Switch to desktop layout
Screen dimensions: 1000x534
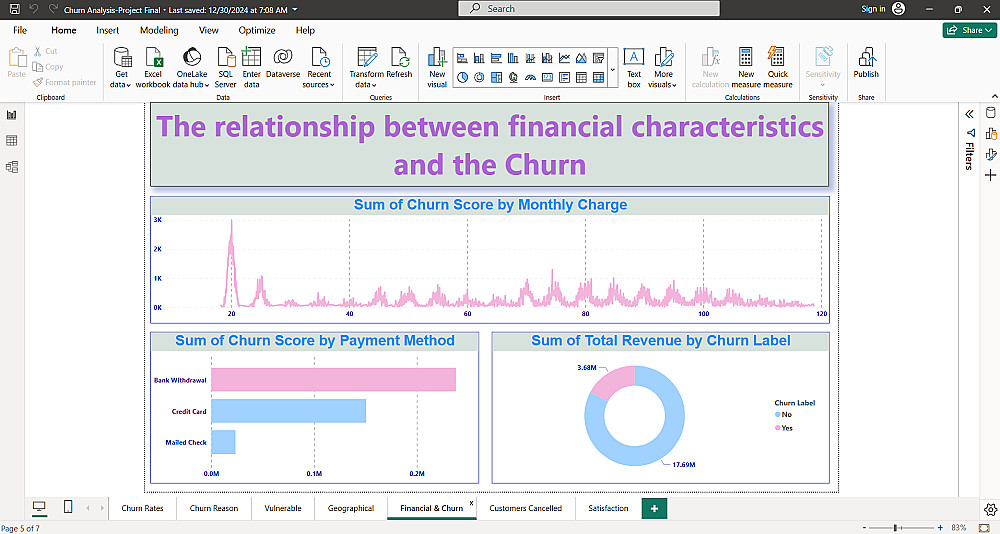click(39, 507)
